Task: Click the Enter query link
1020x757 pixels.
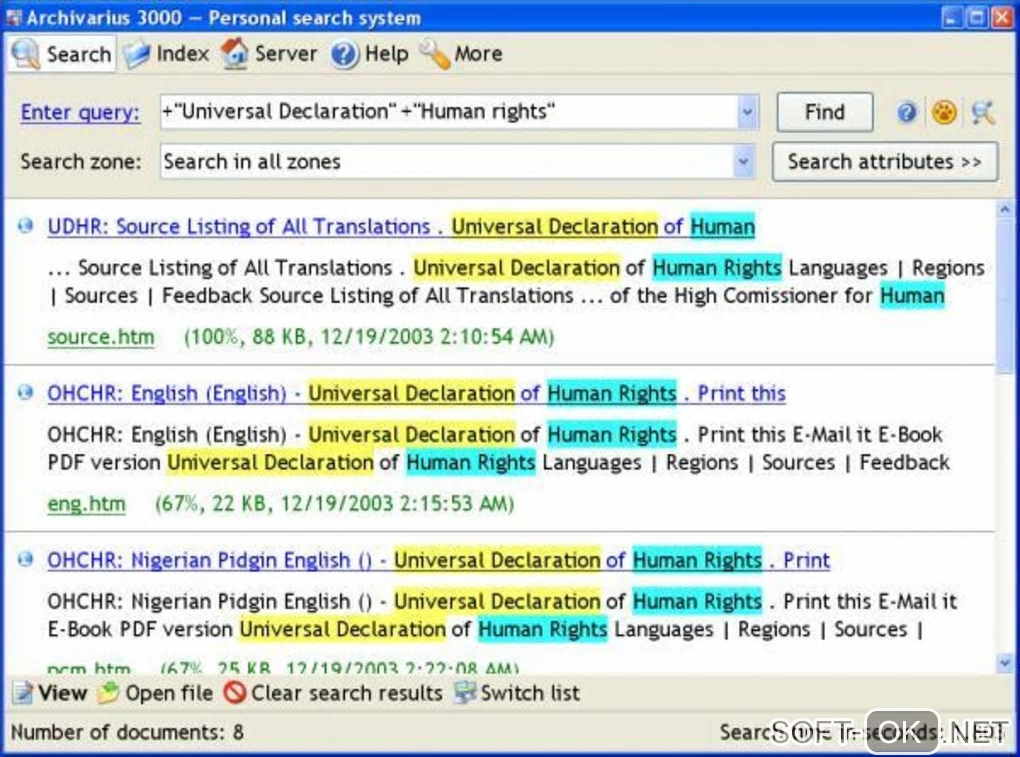Action: coord(80,112)
